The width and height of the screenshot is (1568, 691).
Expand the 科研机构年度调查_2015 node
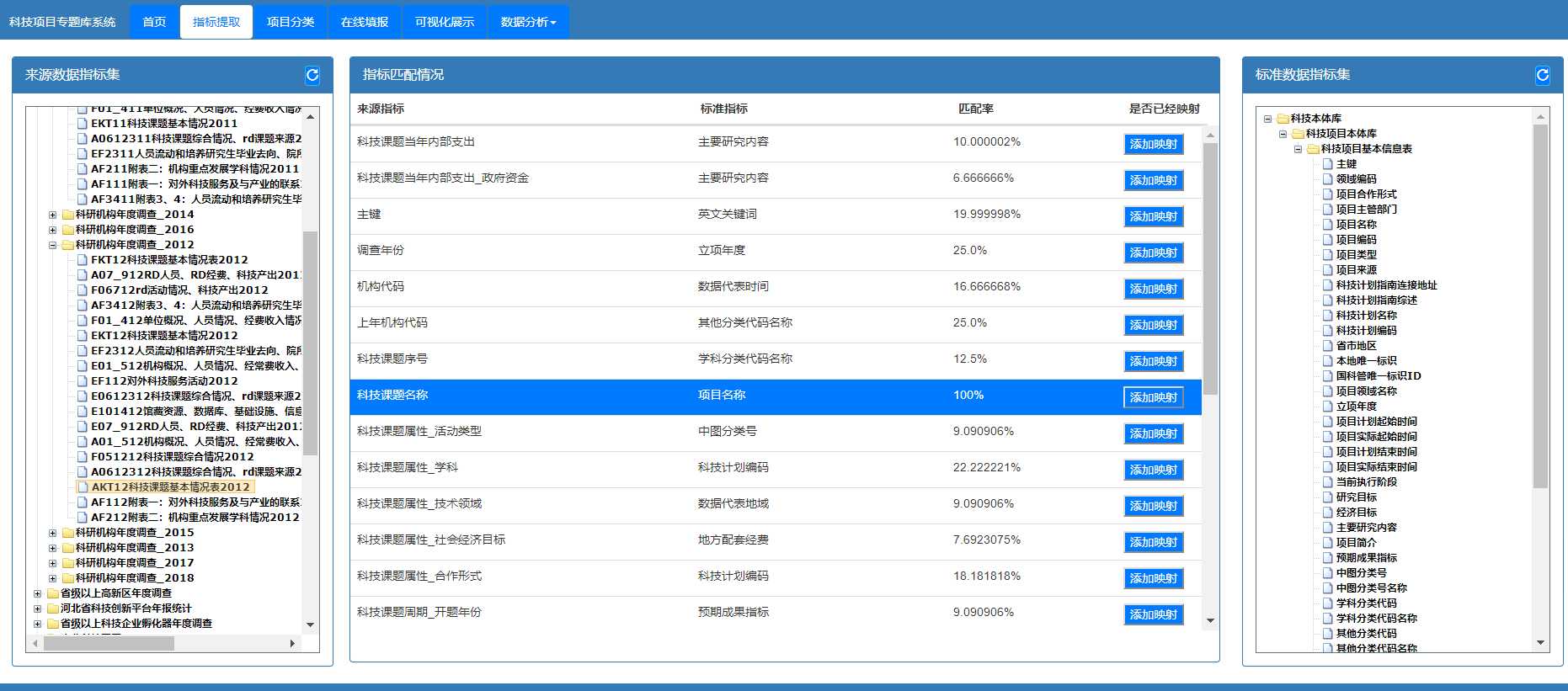point(52,534)
